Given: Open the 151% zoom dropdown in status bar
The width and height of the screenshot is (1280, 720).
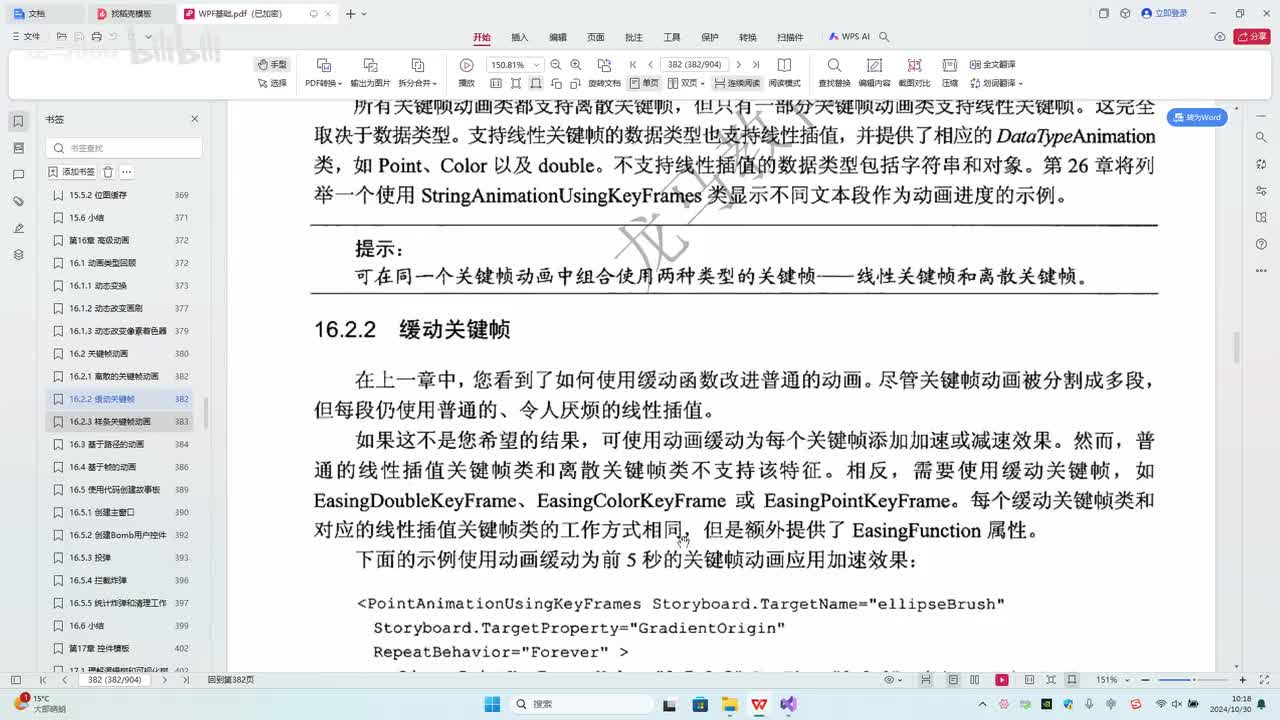Looking at the screenshot, I should coord(1111,680).
